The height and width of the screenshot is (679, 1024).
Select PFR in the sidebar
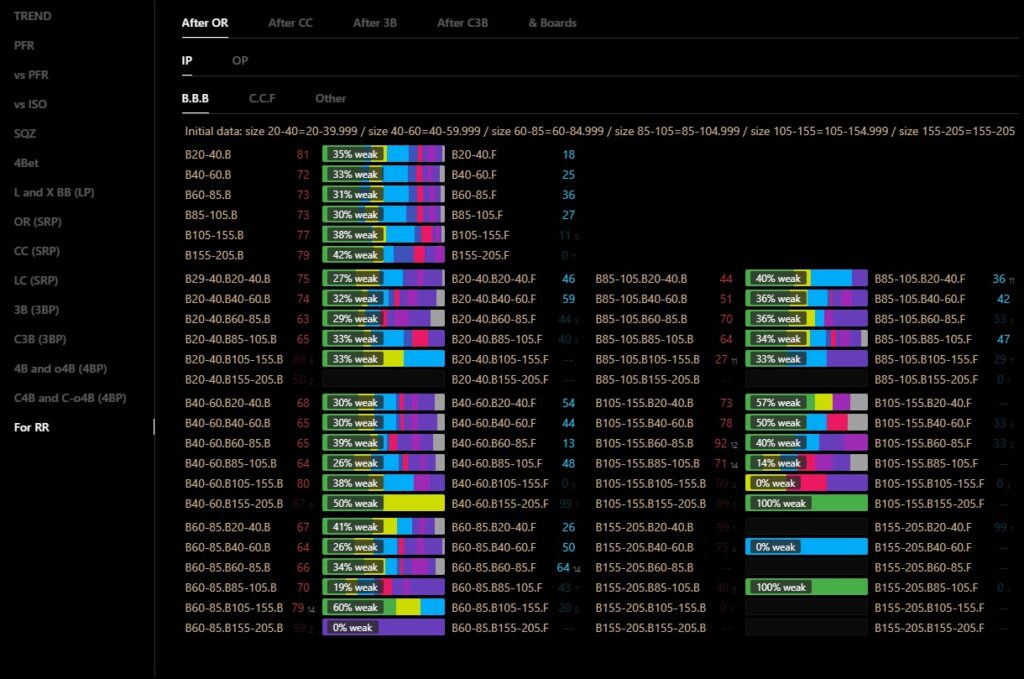24,46
